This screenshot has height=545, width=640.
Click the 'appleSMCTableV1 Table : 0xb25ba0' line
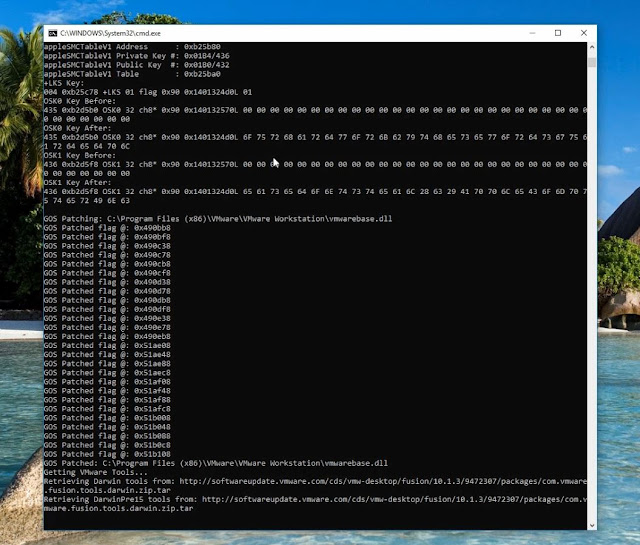[x=132, y=74]
